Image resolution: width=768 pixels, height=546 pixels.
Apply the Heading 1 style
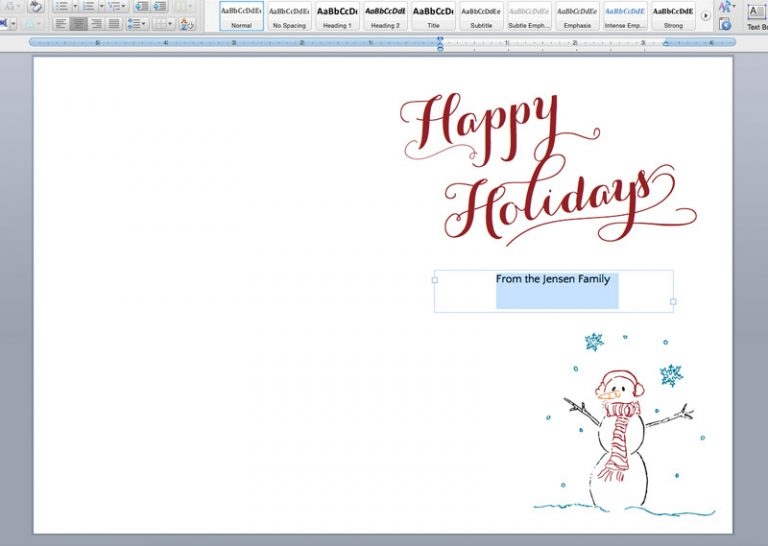(337, 16)
